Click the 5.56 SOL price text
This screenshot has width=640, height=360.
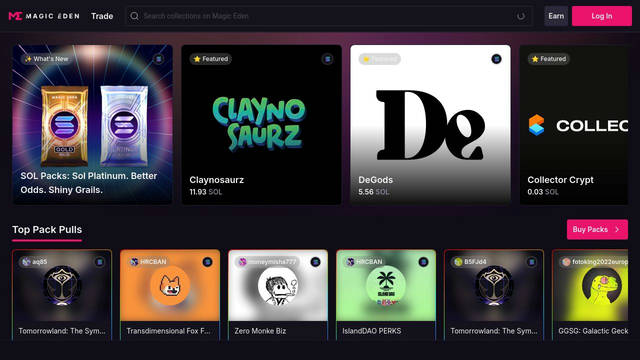pos(374,192)
